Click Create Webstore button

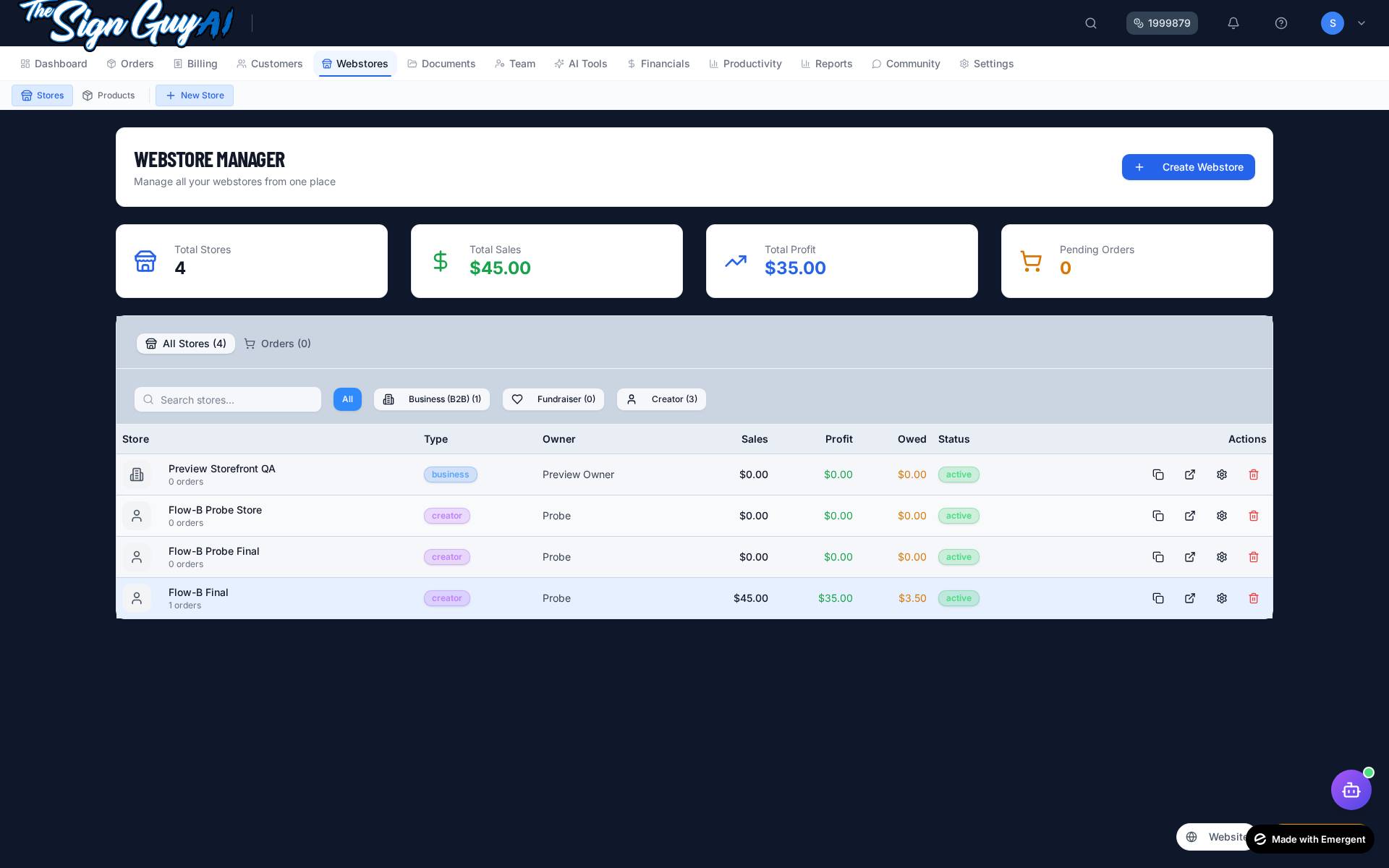[x=1188, y=167]
